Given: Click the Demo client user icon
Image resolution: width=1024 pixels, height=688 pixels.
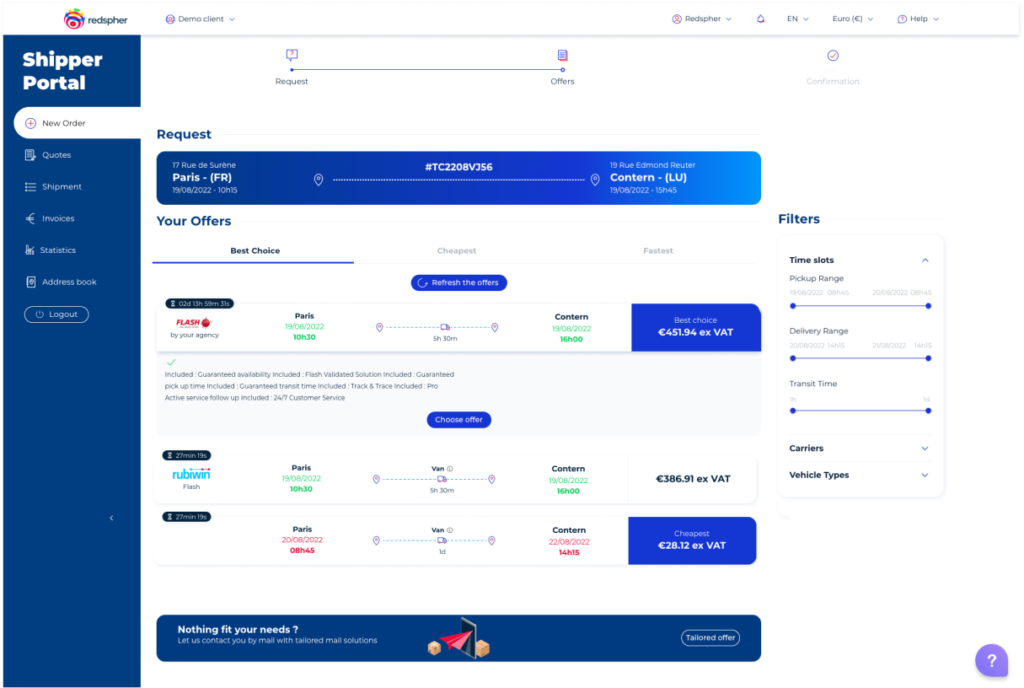Looking at the screenshot, I should click(170, 19).
